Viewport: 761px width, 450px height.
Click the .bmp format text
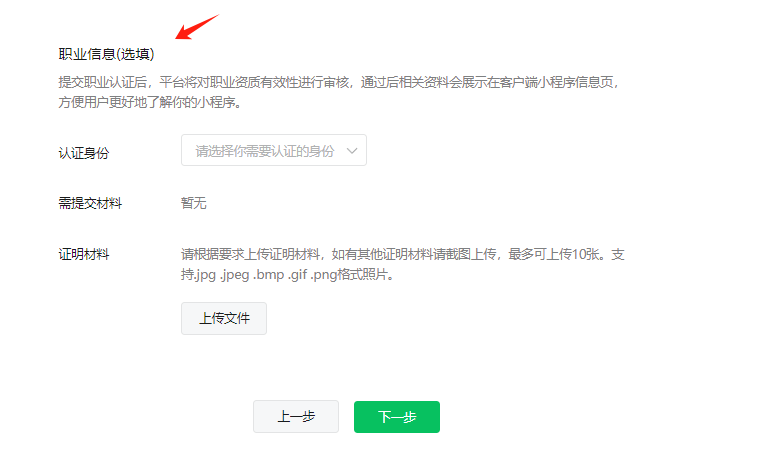[x=268, y=275]
